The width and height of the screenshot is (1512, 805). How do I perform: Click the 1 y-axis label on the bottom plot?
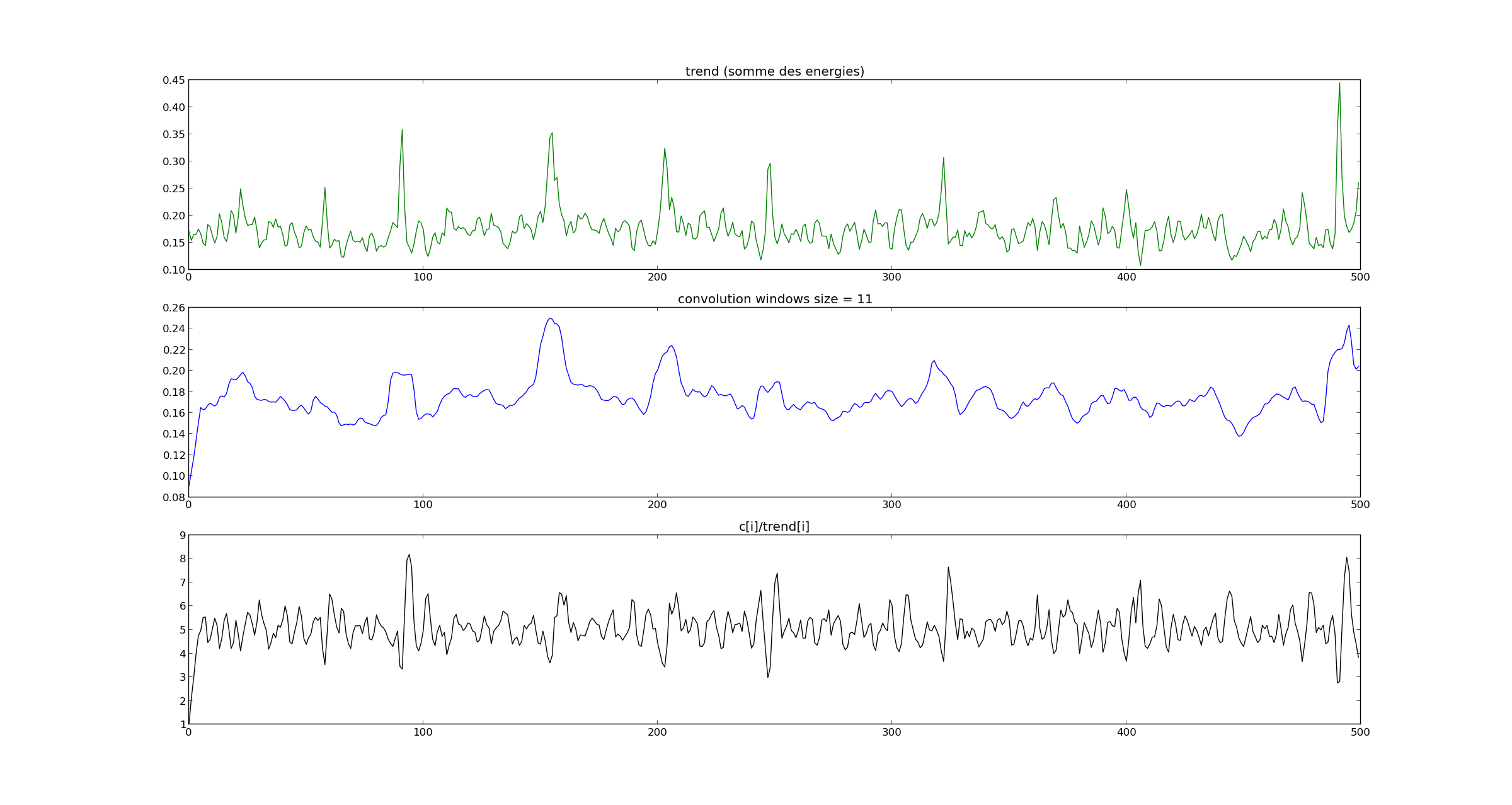(x=183, y=724)
